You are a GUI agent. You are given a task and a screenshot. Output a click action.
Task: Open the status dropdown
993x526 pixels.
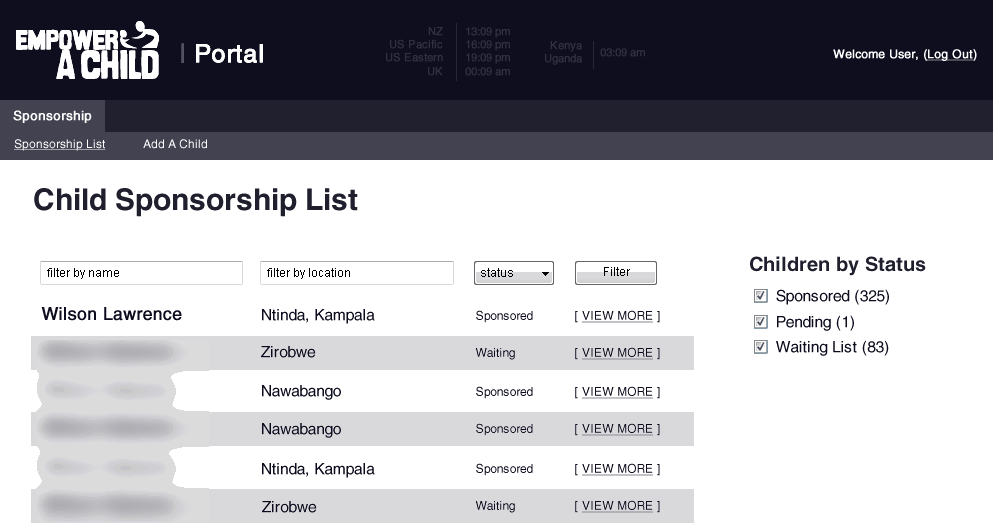tap(513, 273)
